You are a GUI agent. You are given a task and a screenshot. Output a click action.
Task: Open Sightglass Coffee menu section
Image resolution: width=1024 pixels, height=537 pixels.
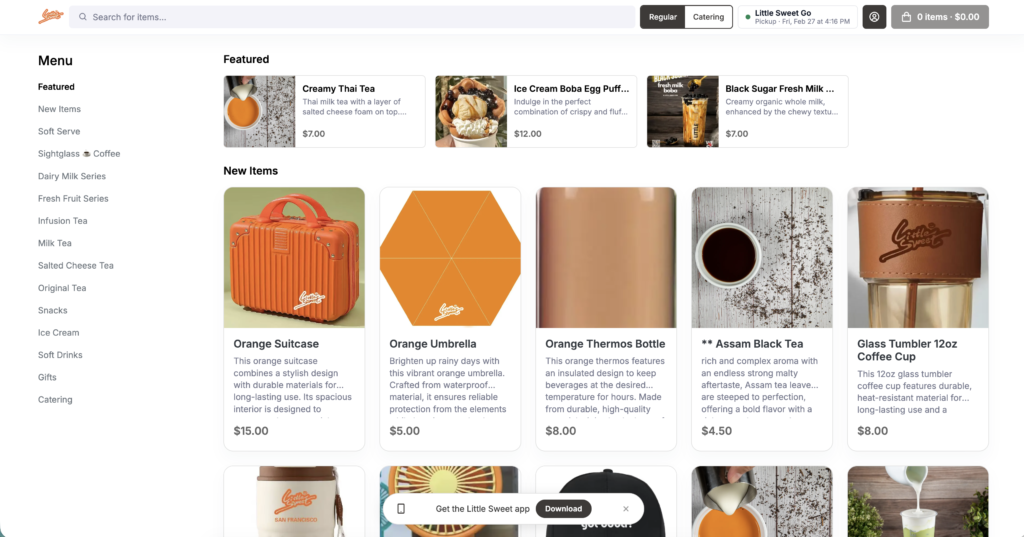click(79, 154)
